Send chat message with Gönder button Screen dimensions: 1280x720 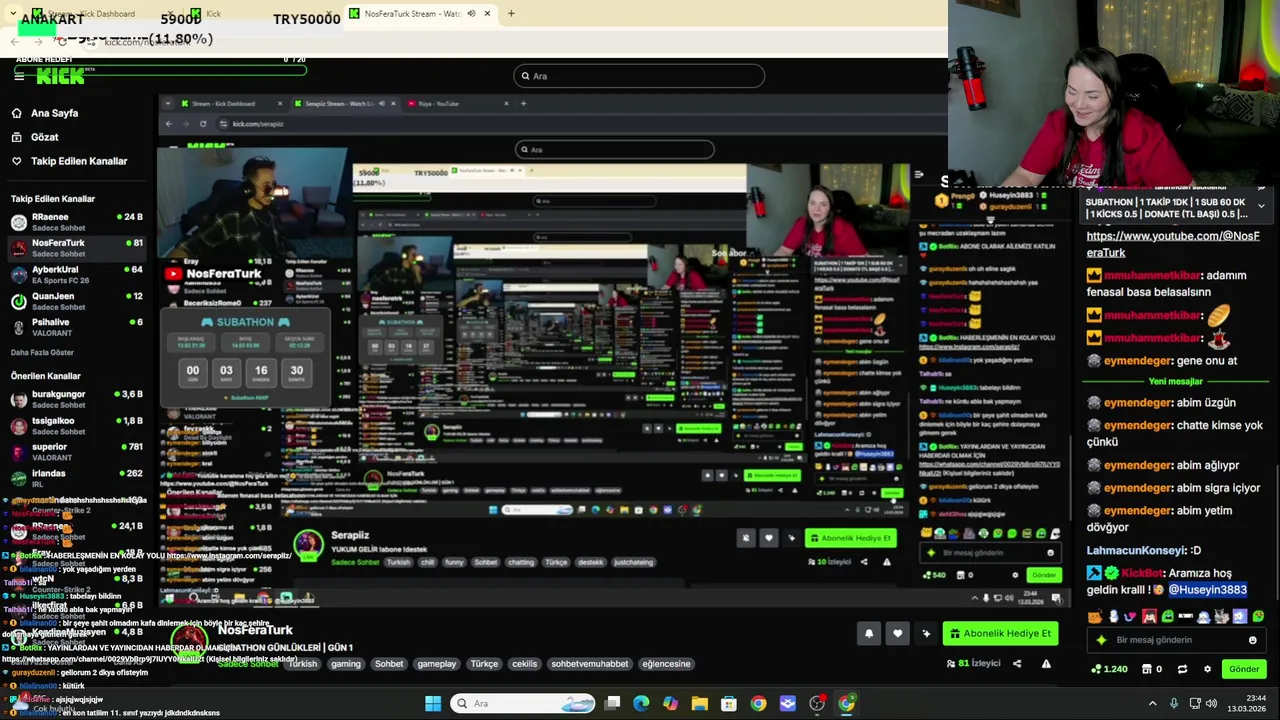click(x=1244, y=669)
